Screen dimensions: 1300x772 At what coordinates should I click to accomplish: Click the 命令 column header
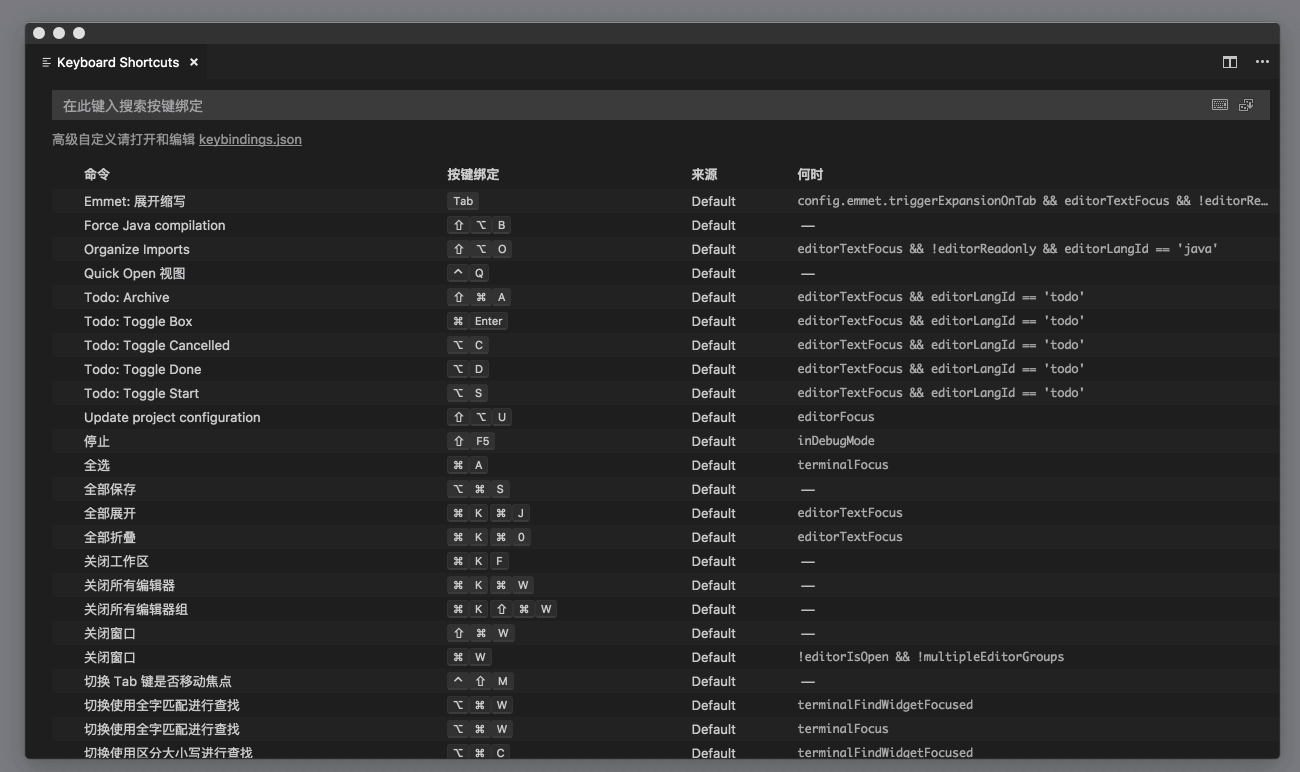pos(95,174)
